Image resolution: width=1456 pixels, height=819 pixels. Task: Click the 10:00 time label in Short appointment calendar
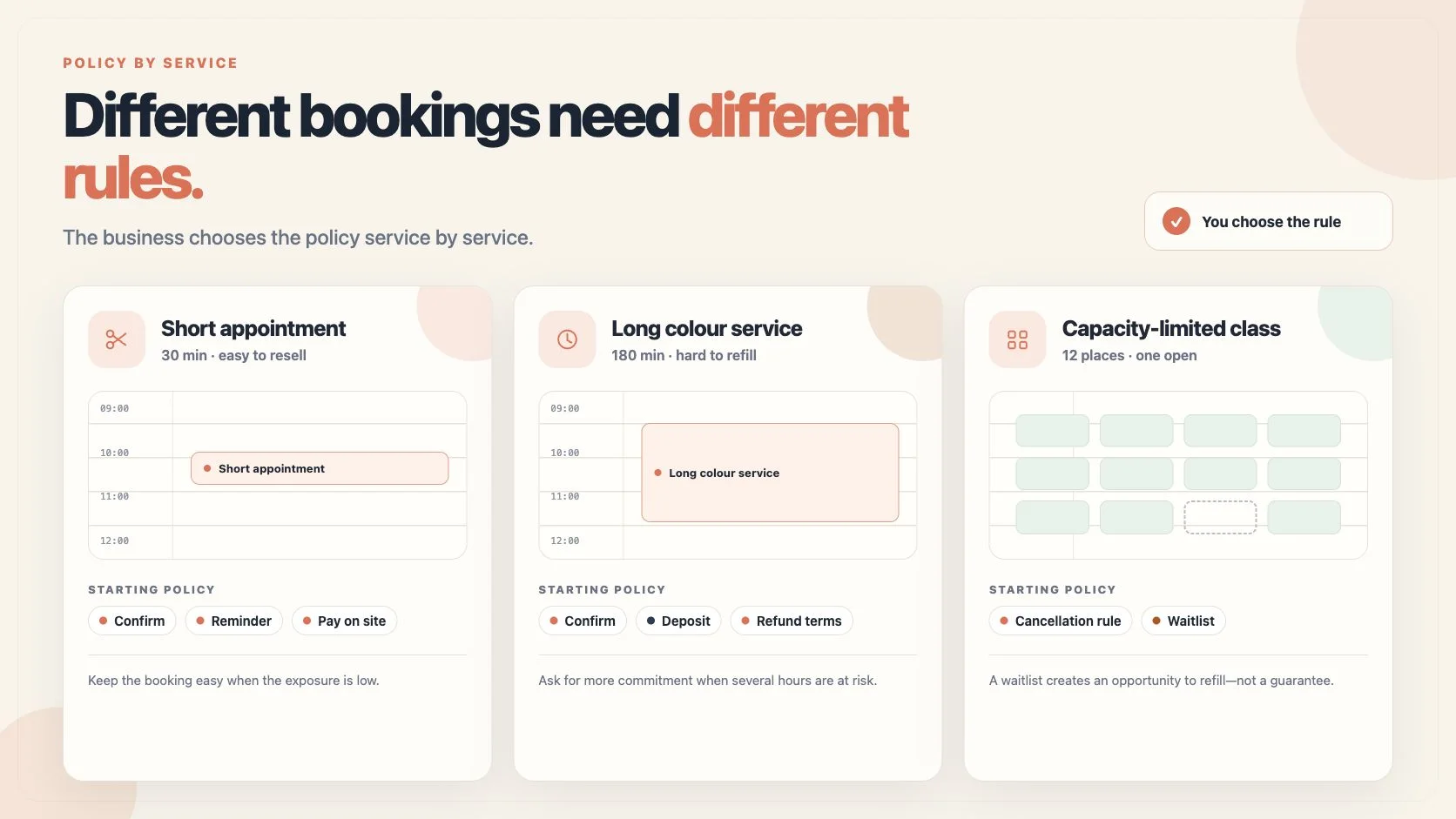point(114,453)
